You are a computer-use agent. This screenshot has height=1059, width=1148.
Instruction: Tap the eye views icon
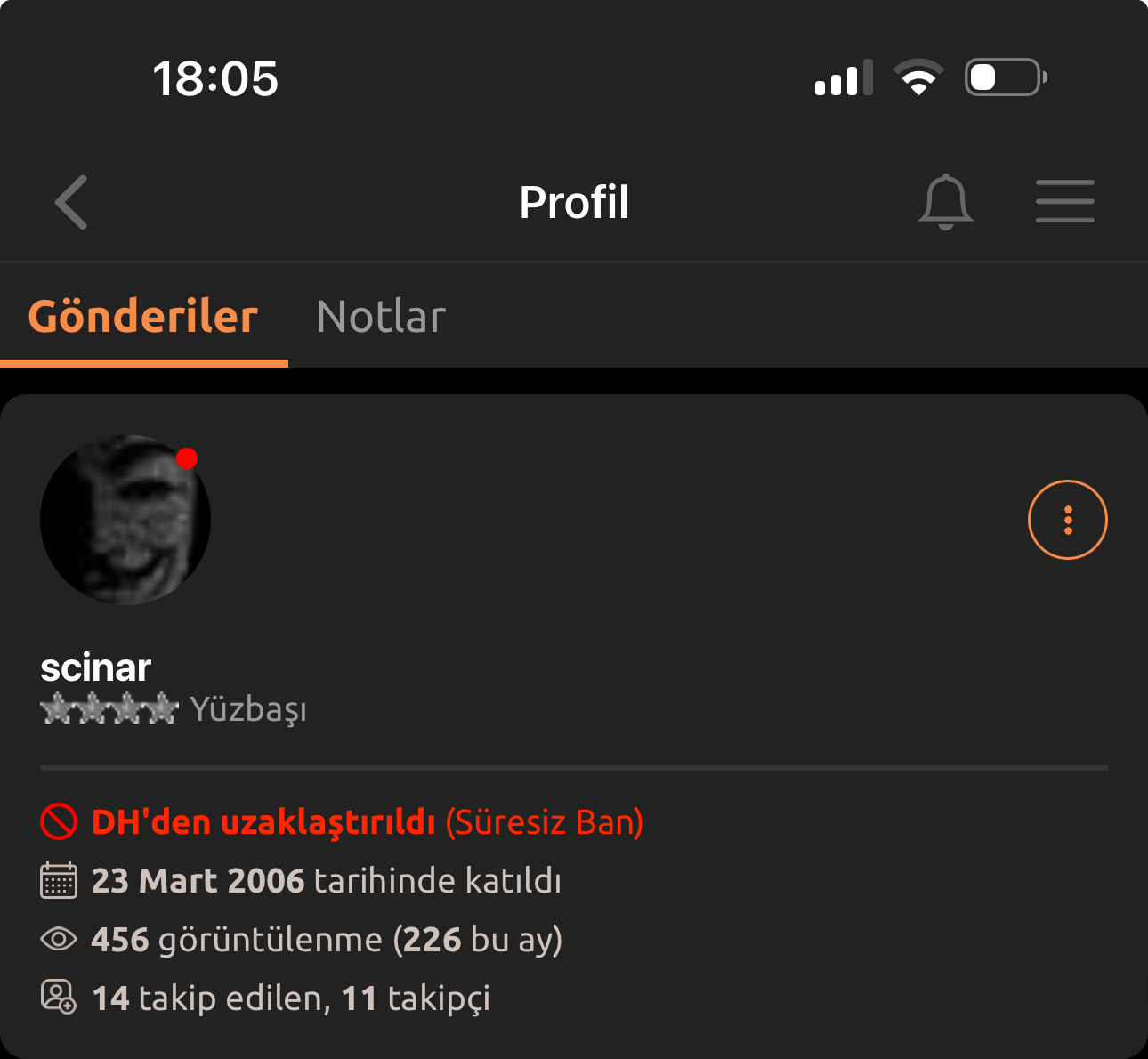click(x=59, y=939)
